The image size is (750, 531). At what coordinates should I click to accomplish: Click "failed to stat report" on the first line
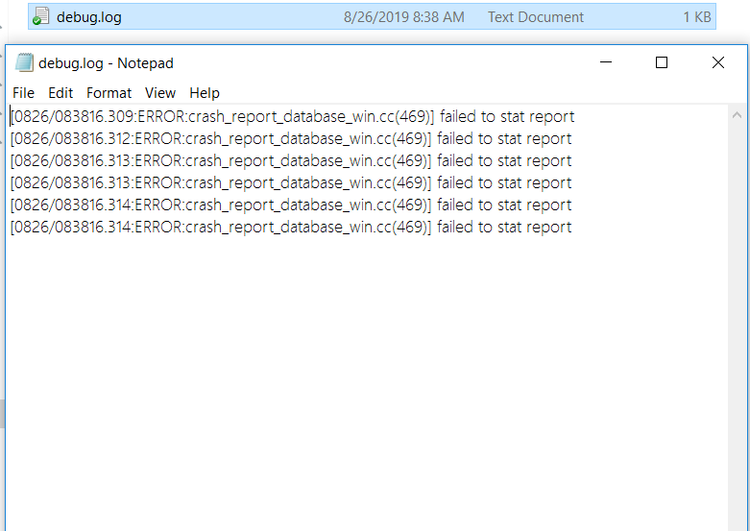tap(507, 117)
